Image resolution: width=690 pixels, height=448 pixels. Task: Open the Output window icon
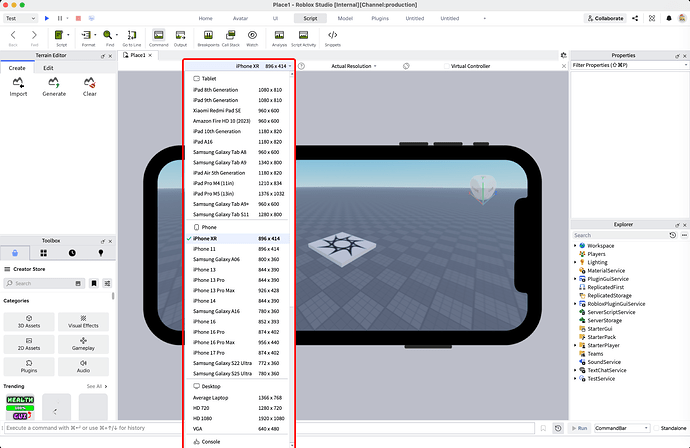point(180,35)
